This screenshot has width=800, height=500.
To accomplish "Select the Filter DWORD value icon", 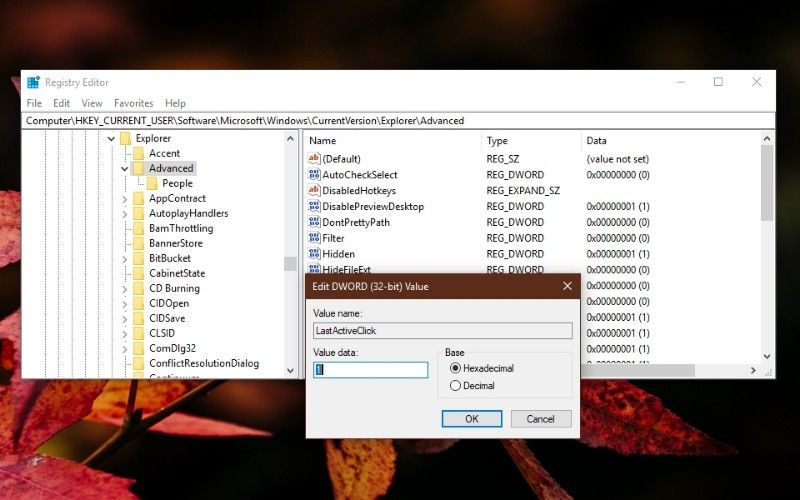I will [x=314, y=239].
